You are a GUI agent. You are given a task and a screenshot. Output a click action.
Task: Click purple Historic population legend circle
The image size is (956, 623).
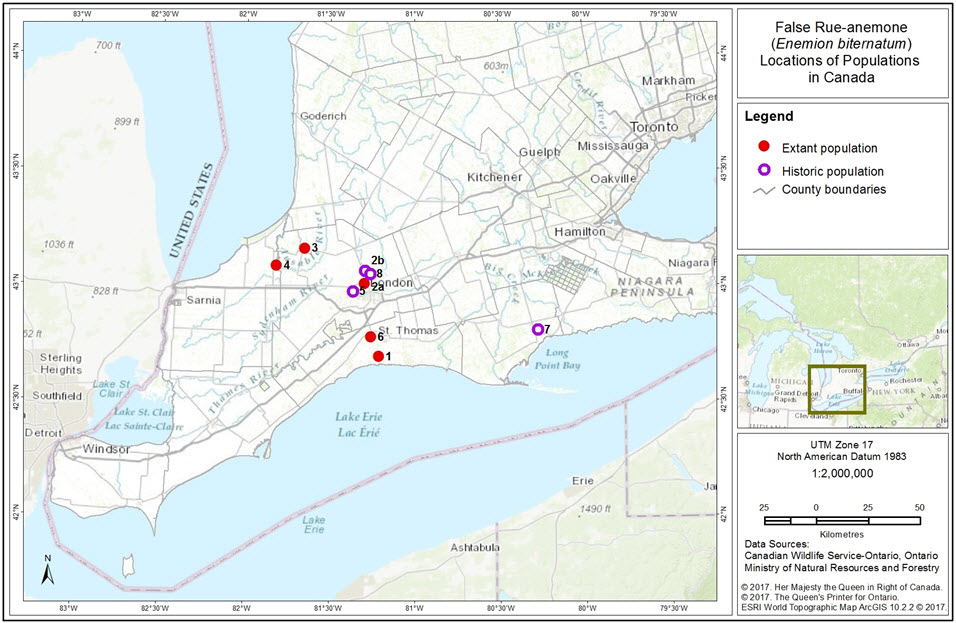click(764, 170)
